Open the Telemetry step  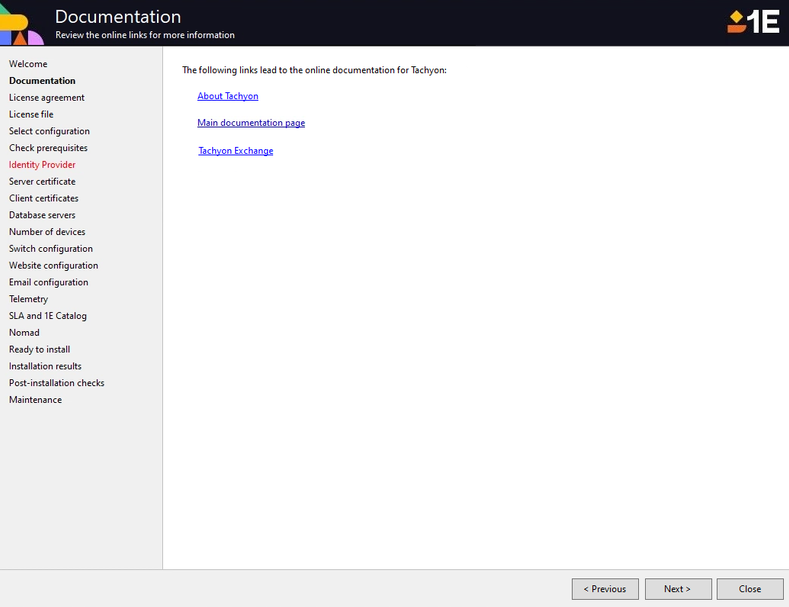tap(29, 299)
